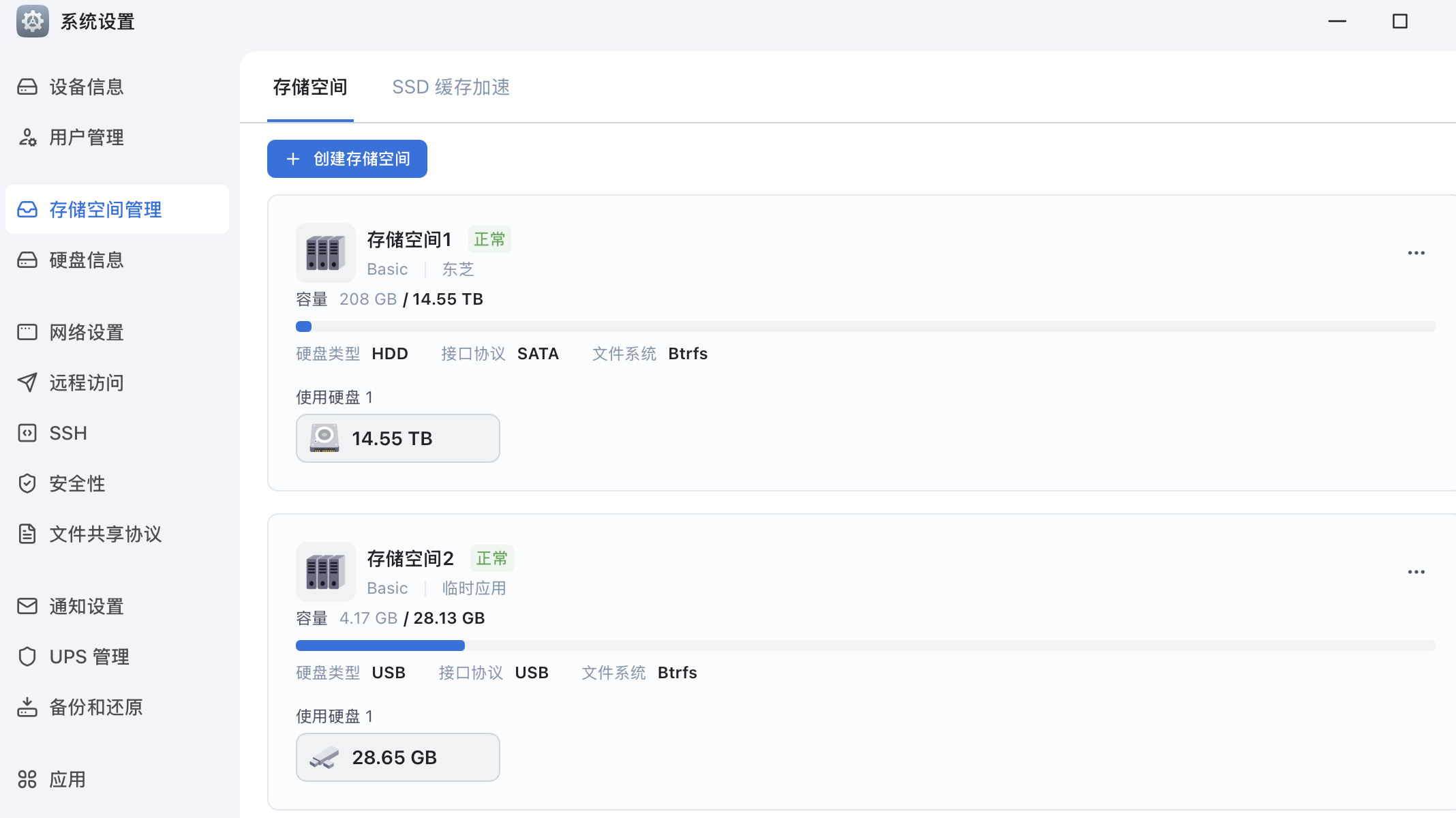Switch to SSD 缓存加速 tab
This screenshot has height=818, width=1456.
(451, 87)
